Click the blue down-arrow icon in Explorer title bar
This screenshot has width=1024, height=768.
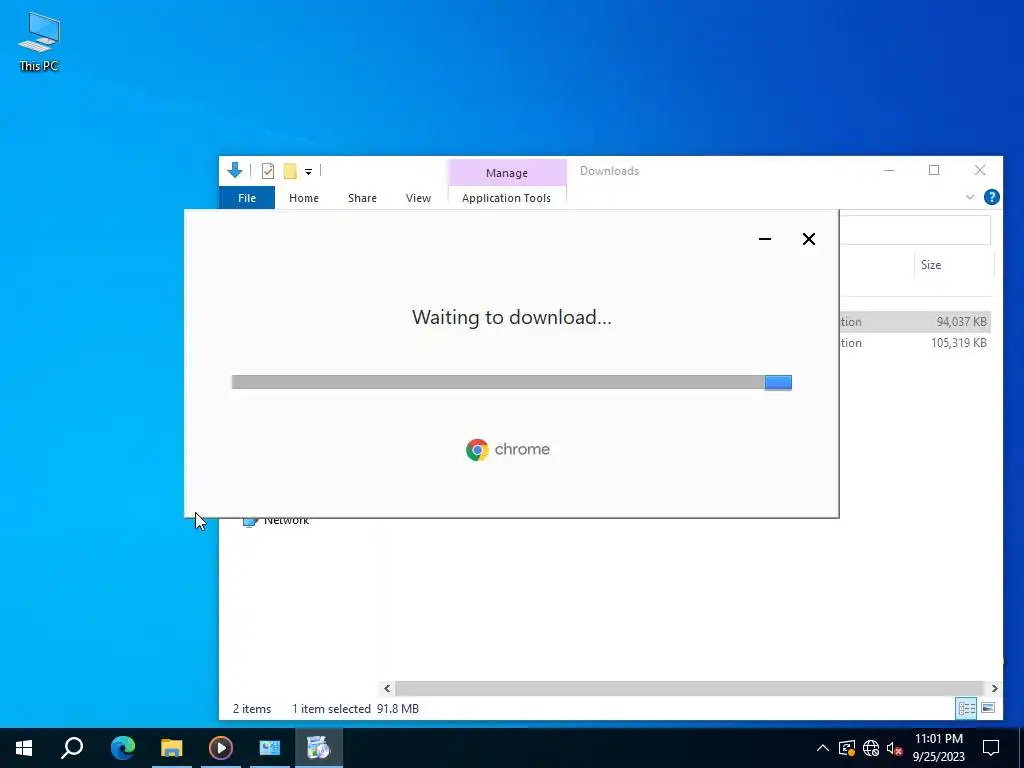234,170
